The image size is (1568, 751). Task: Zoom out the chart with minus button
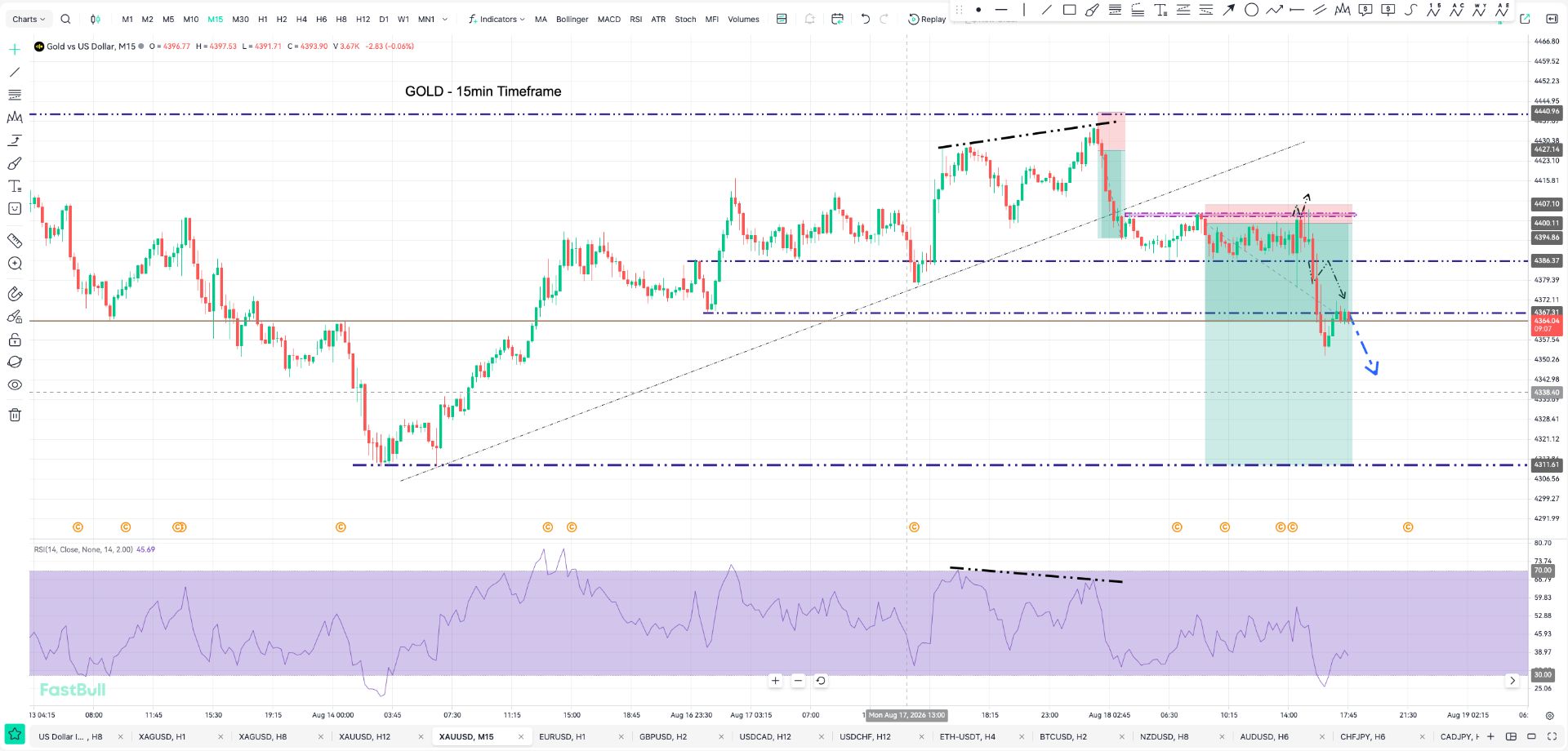(798, 681)
